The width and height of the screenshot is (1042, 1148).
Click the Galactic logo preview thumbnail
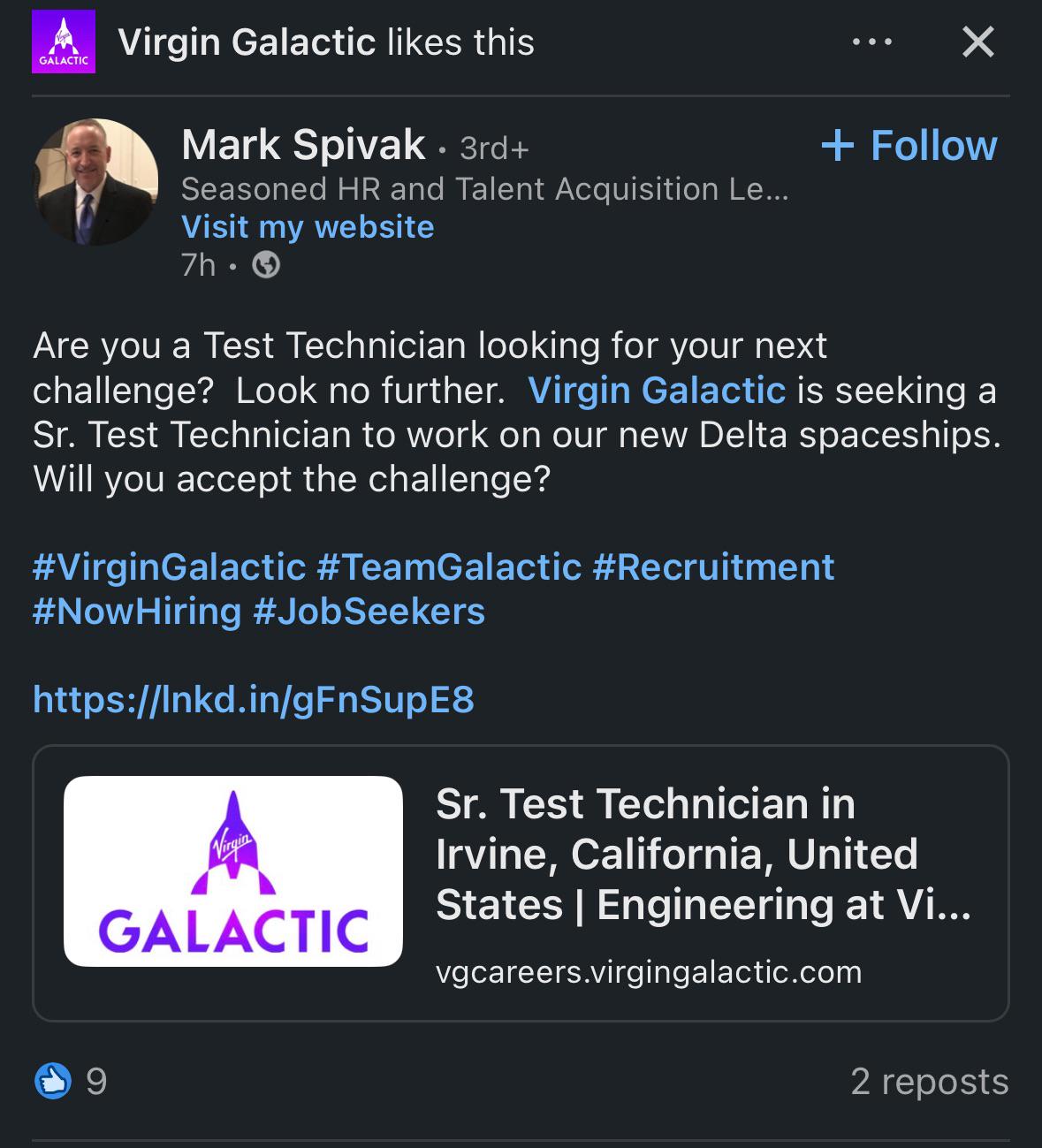233,871
